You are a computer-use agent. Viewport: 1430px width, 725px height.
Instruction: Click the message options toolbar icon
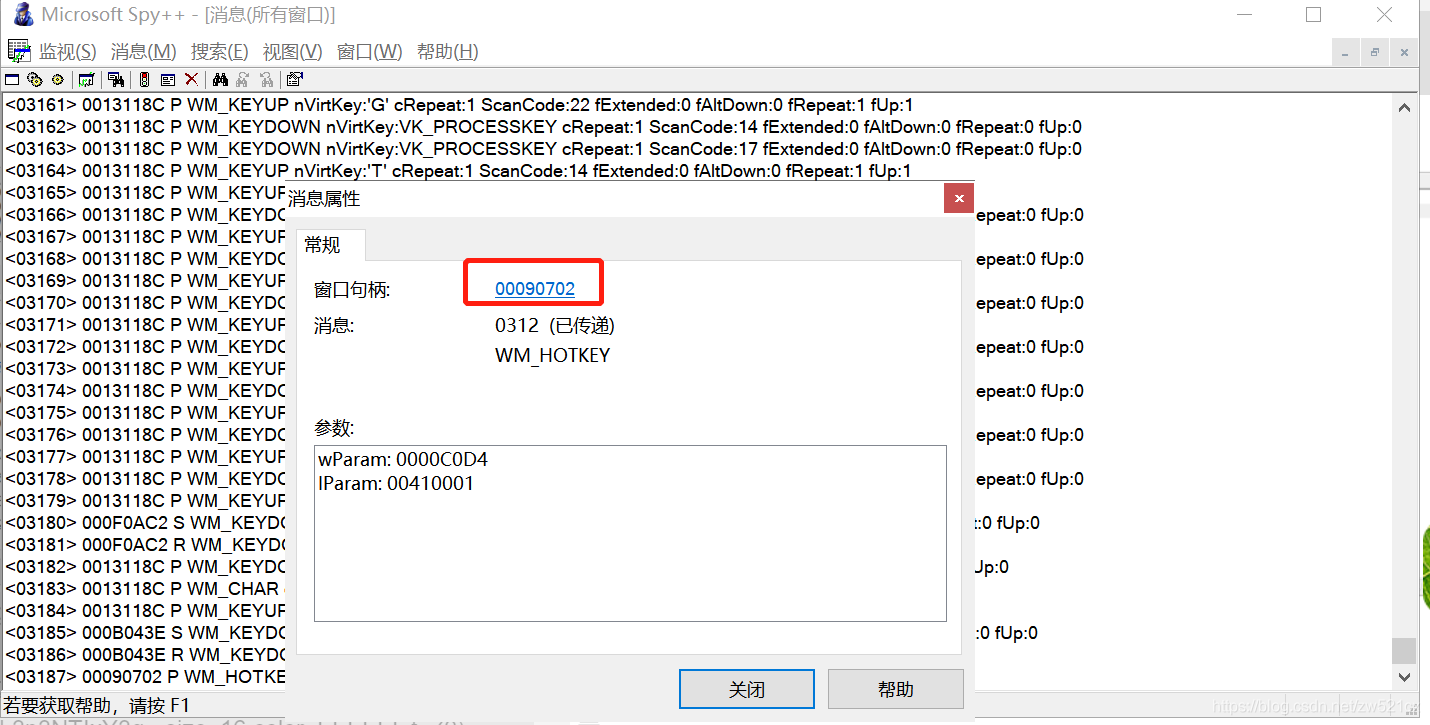coord(167,79)
